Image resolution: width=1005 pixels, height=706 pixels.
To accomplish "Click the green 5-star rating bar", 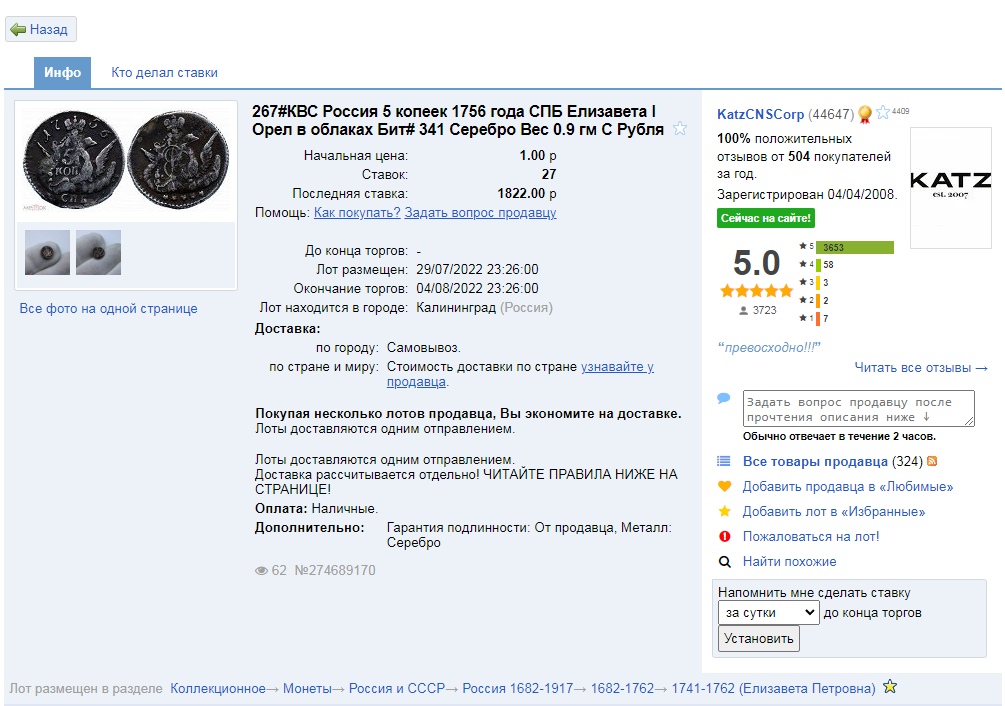I will click(854, 248).
